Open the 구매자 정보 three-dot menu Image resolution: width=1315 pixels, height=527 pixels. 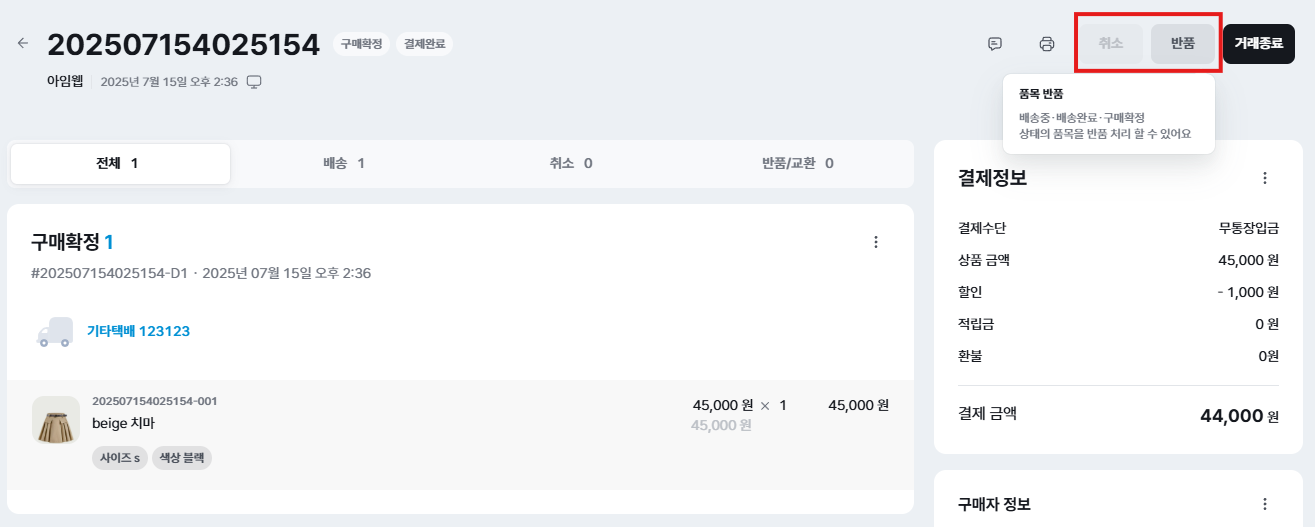click(1264, 504)
